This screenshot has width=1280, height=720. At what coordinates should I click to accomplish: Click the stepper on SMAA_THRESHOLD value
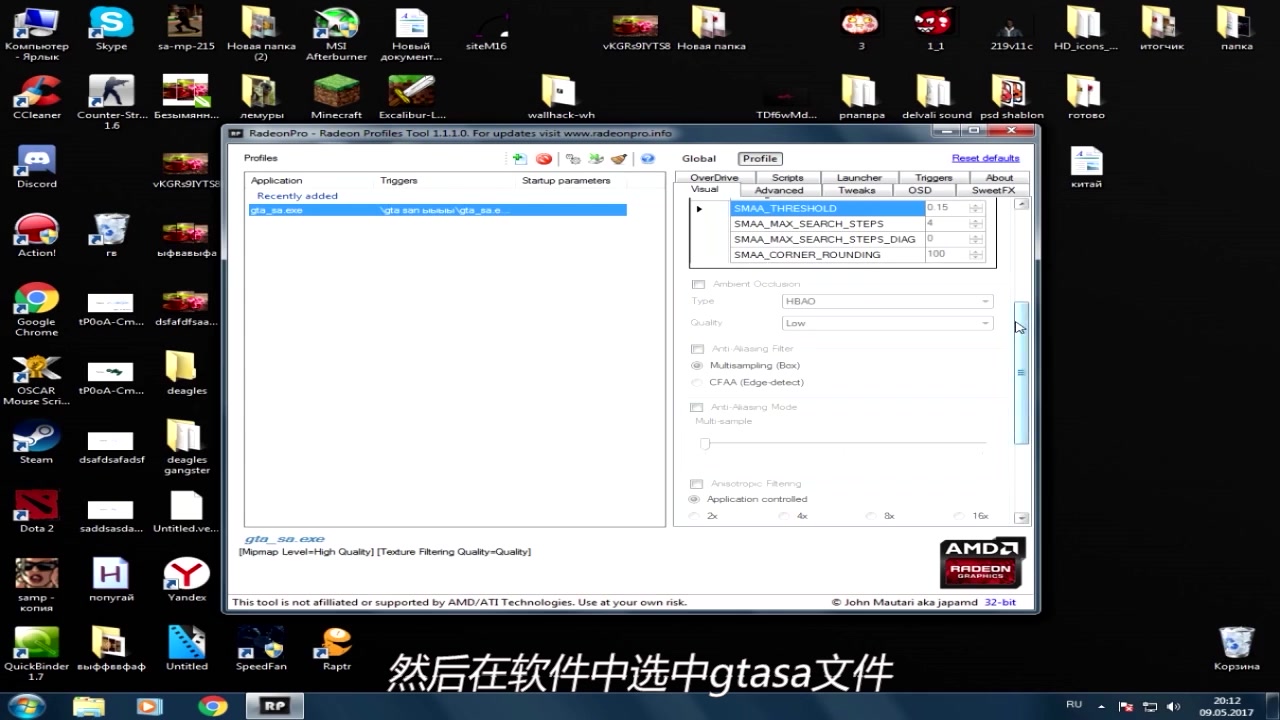coord(976,208)
